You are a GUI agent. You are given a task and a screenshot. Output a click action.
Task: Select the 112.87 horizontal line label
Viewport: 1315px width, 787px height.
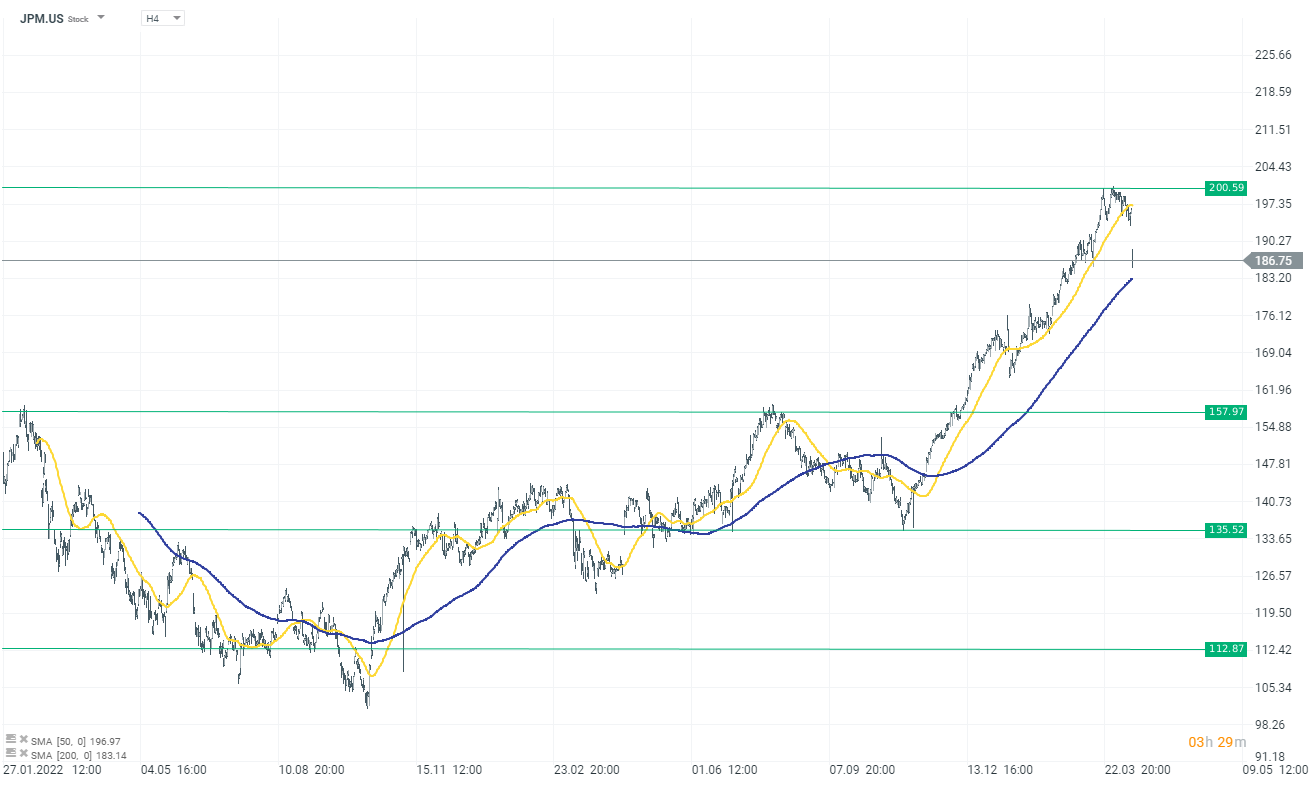(x=1226, y=649)
